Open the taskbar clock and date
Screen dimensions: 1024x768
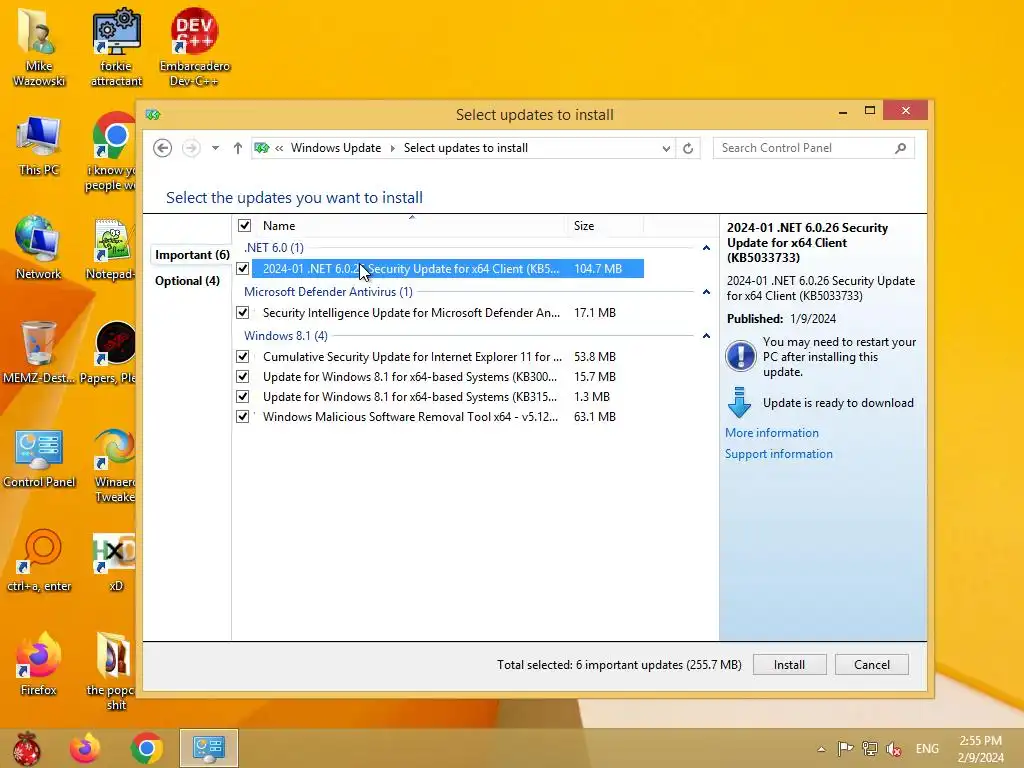(x=980, y=749)
